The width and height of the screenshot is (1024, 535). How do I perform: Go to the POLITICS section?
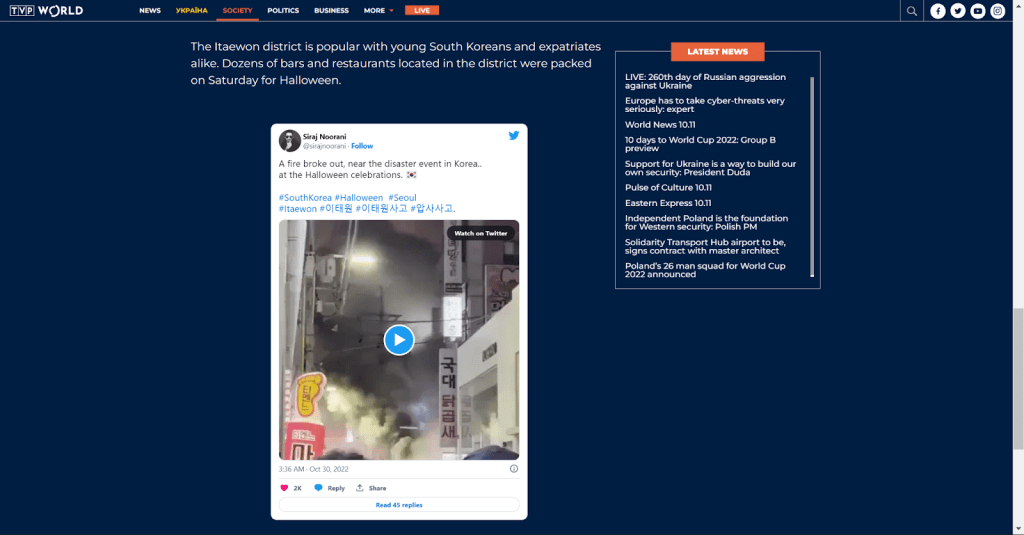pyautogui.click(x=283, y=11)
